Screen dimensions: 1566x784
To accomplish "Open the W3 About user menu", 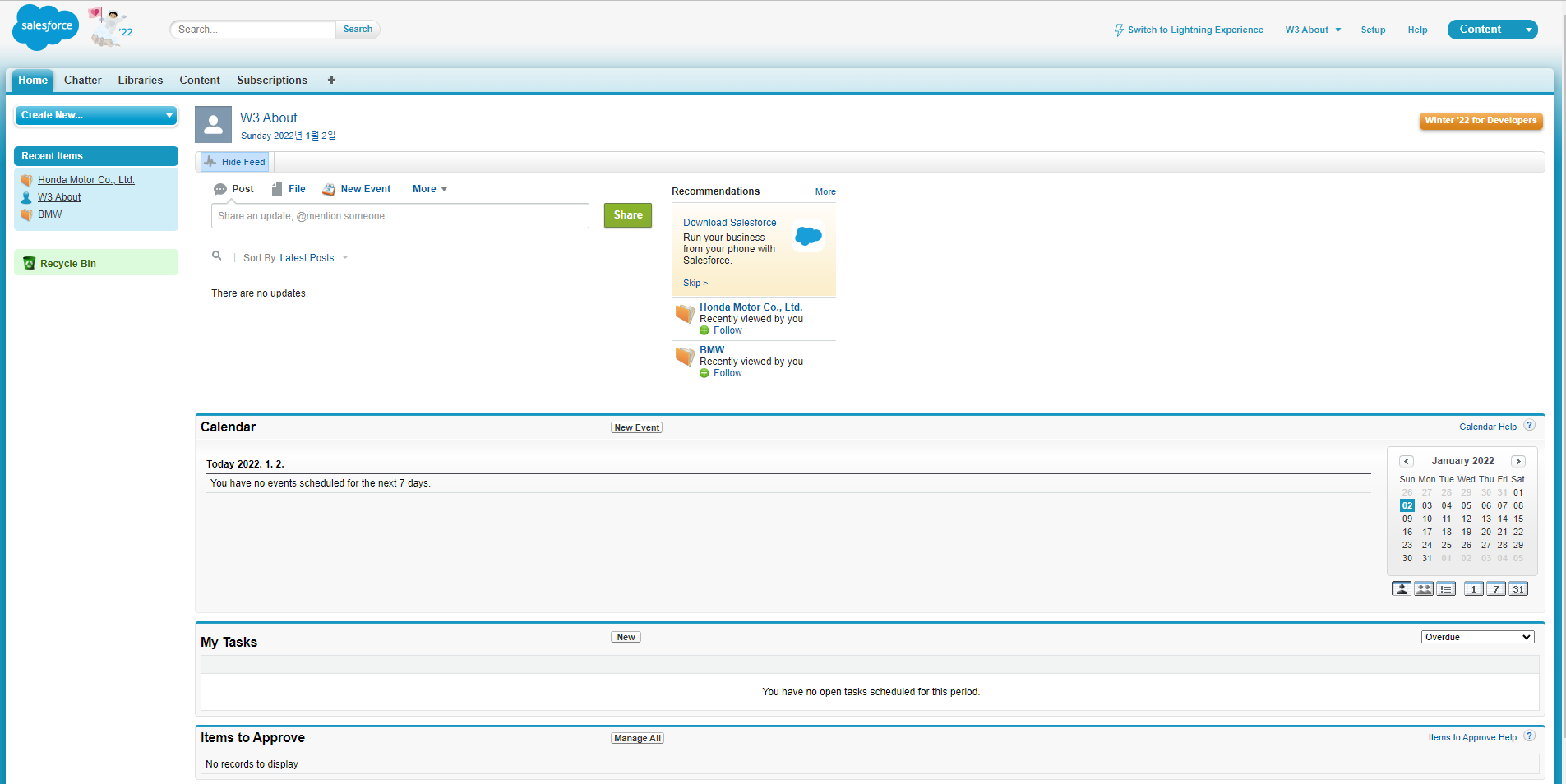I will pos(1313,30).
